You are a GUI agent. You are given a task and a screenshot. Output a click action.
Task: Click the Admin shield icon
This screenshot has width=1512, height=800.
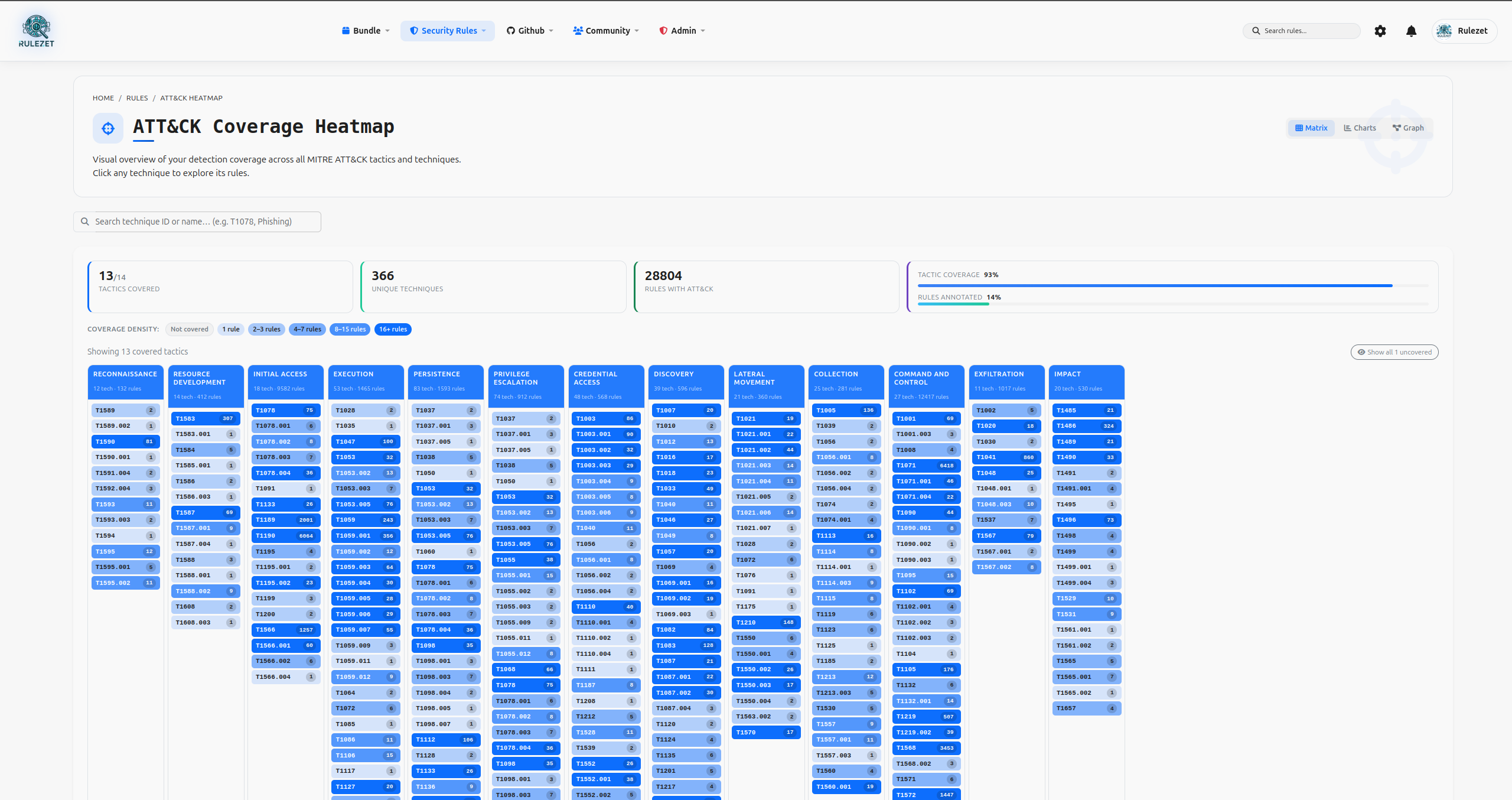coord(663,31)
